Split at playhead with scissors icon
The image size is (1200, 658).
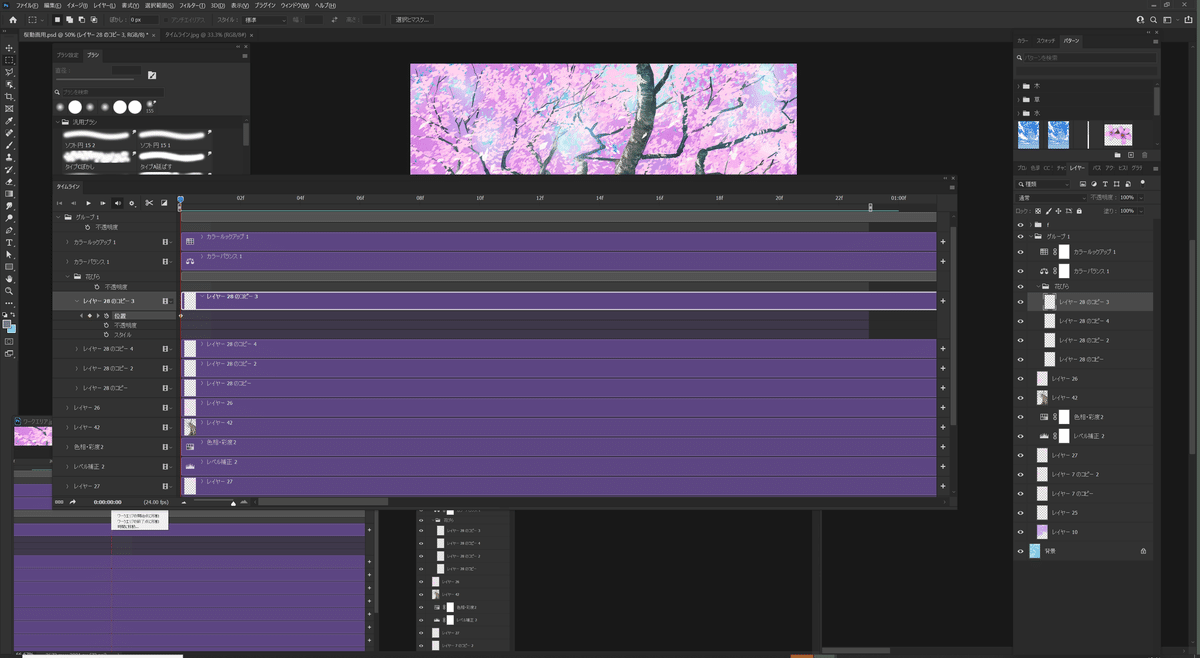pos(148,203)
